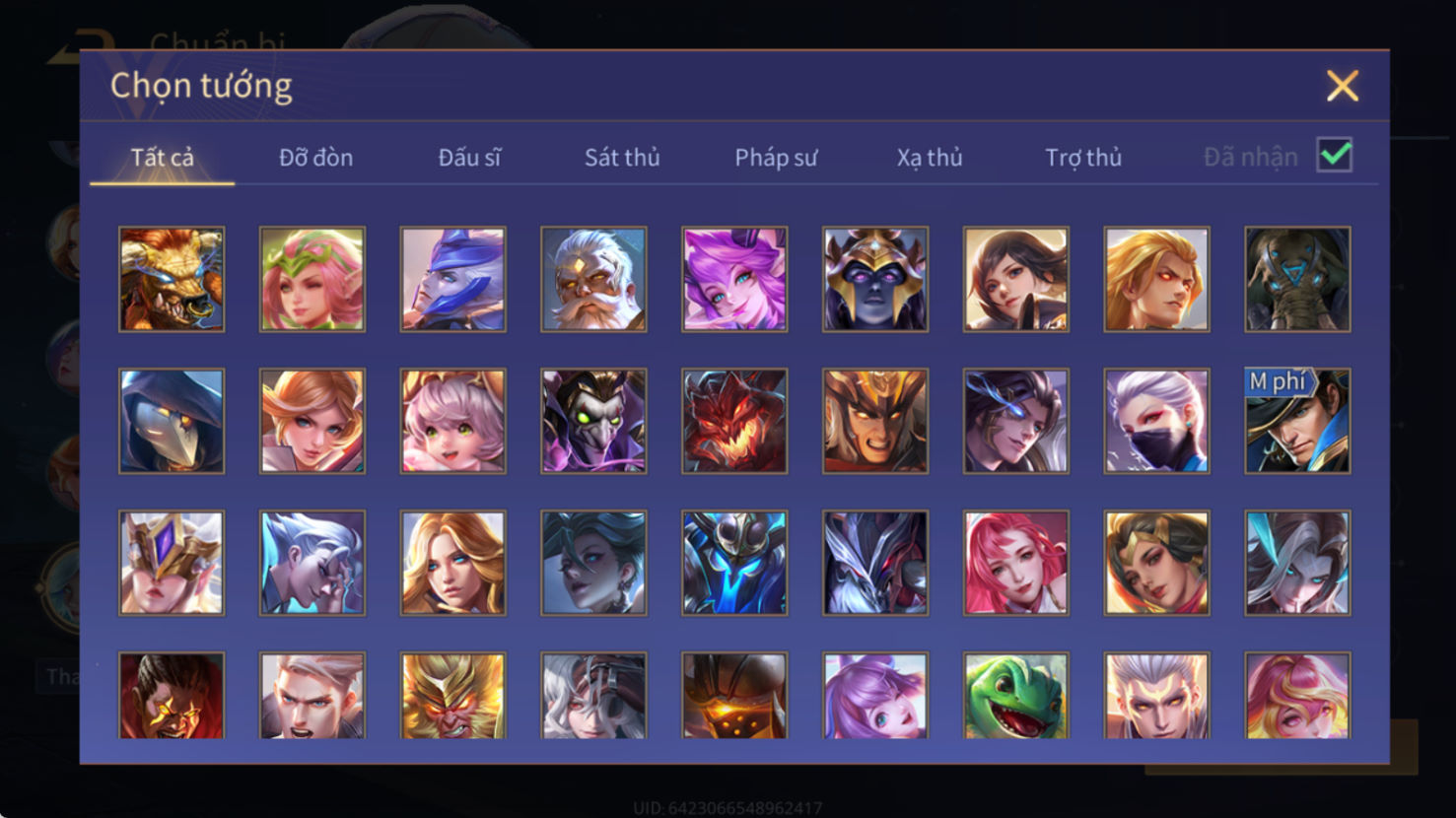Open the Đấu sĩ hero tab
This screenshot has width=1456, height=818.
[x=469, y=158]
